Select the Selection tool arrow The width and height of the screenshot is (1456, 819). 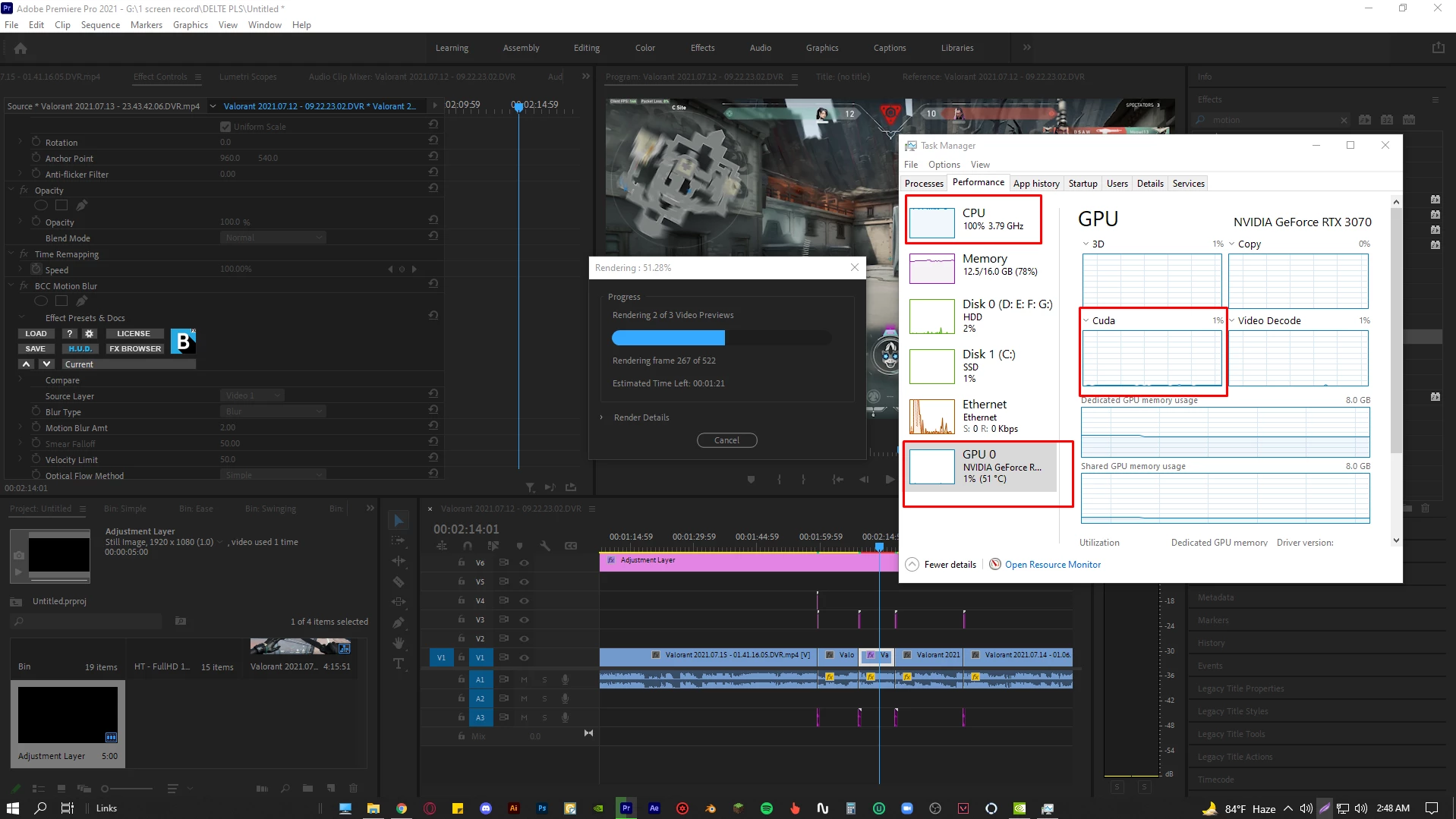click(x=399, y=521)
